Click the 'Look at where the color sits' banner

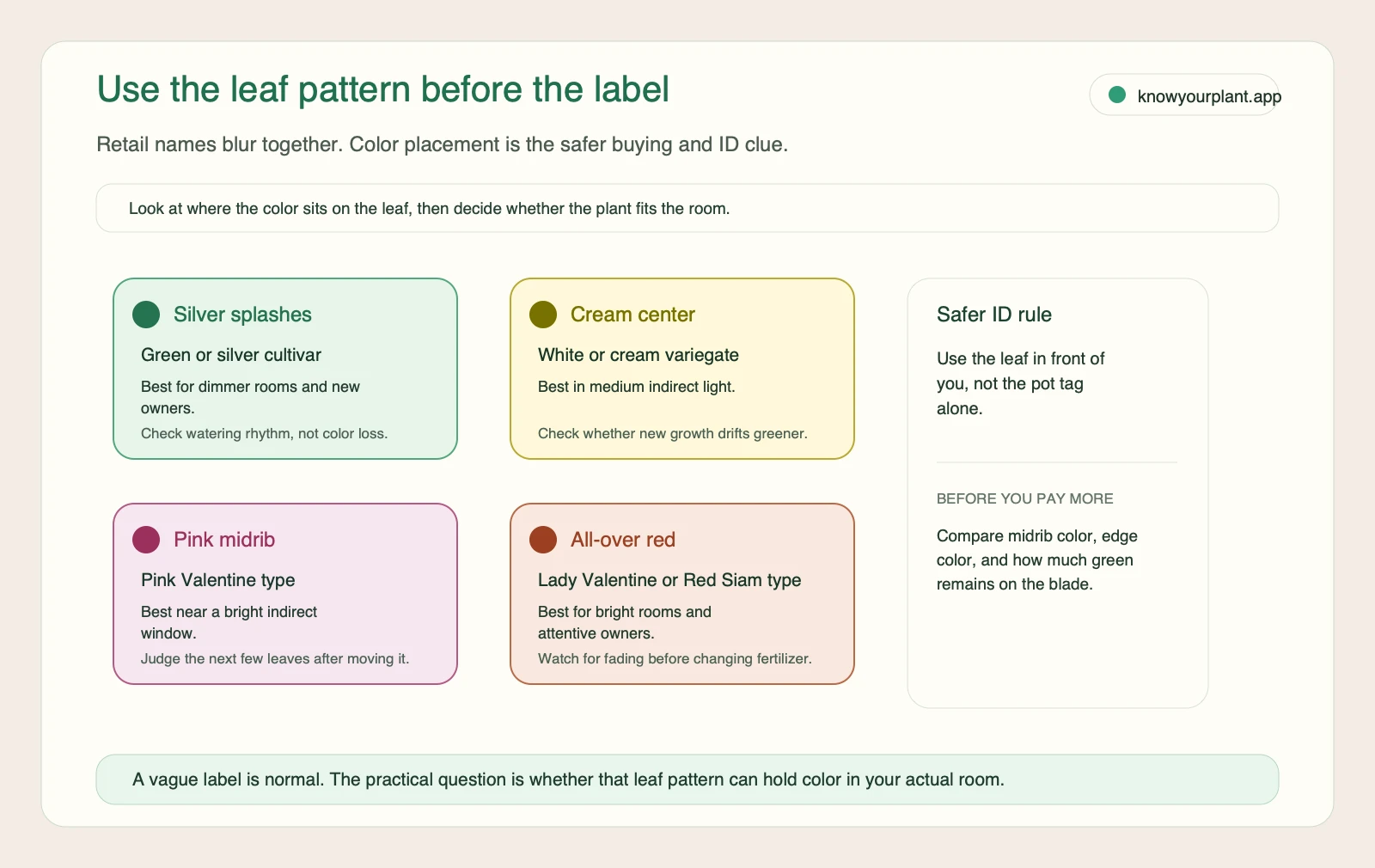687,208
